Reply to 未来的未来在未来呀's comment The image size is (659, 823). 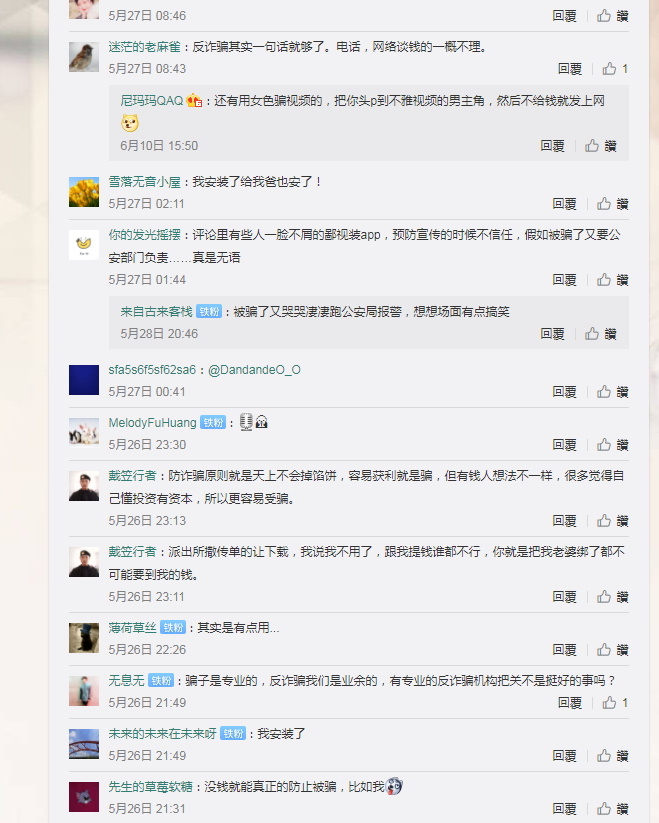coord(565,756)
